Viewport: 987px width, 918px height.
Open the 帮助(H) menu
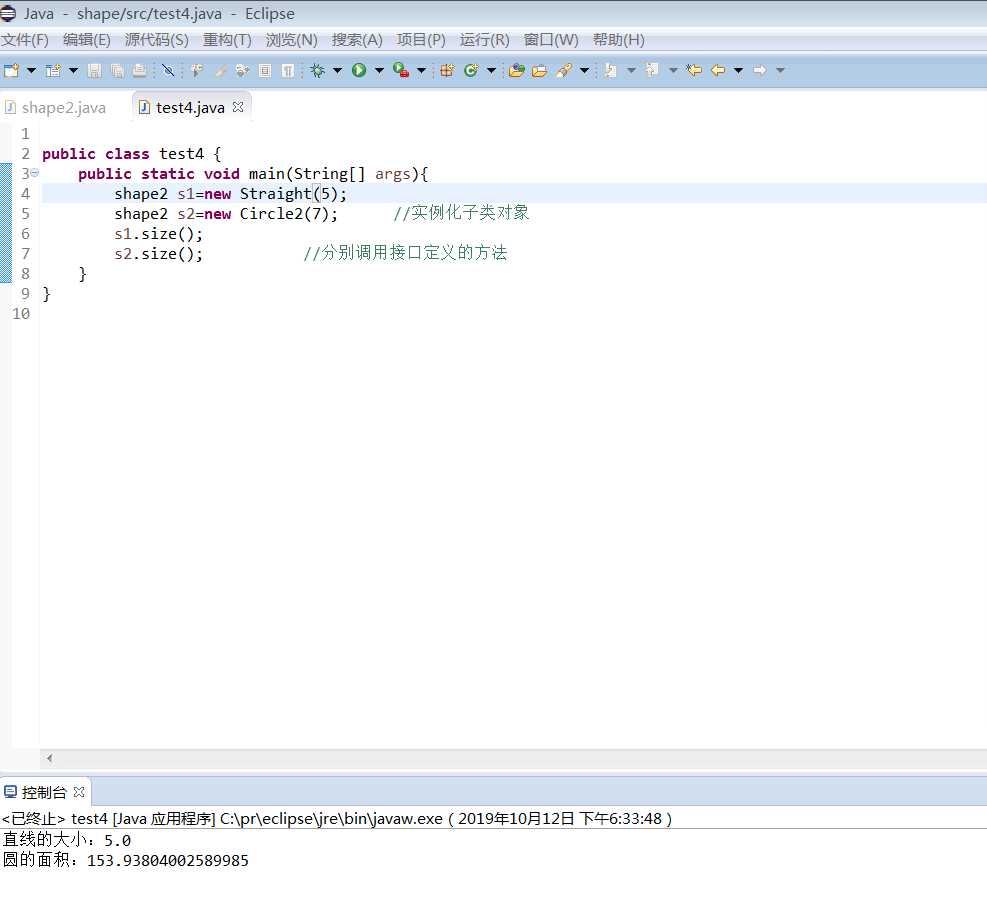619,40
